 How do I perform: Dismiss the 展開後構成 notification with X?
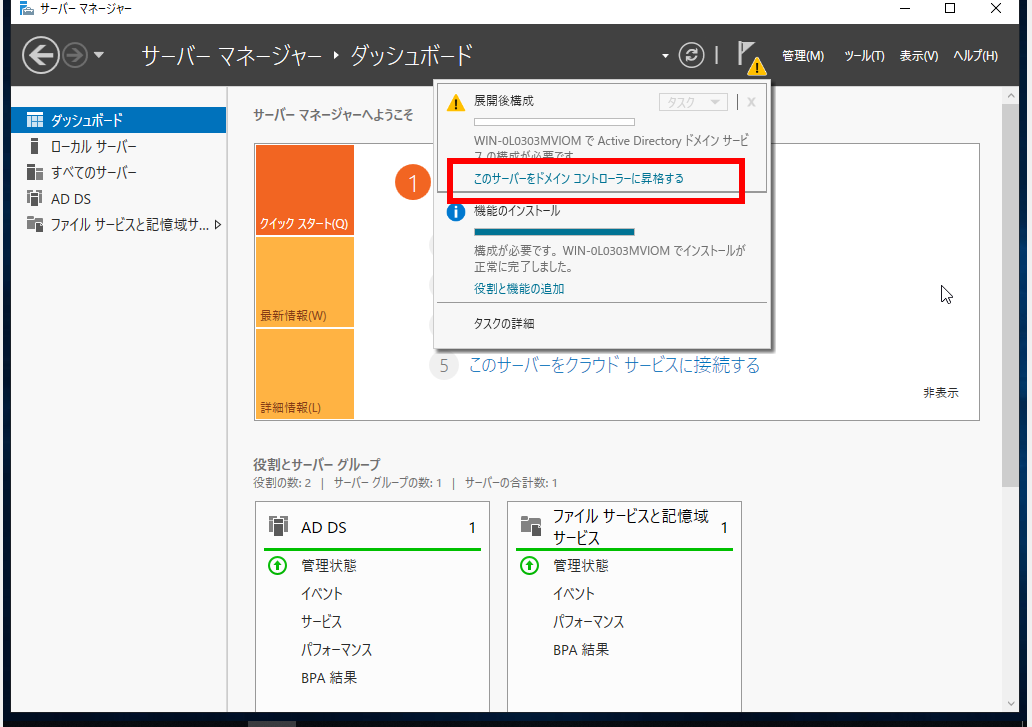751,102
